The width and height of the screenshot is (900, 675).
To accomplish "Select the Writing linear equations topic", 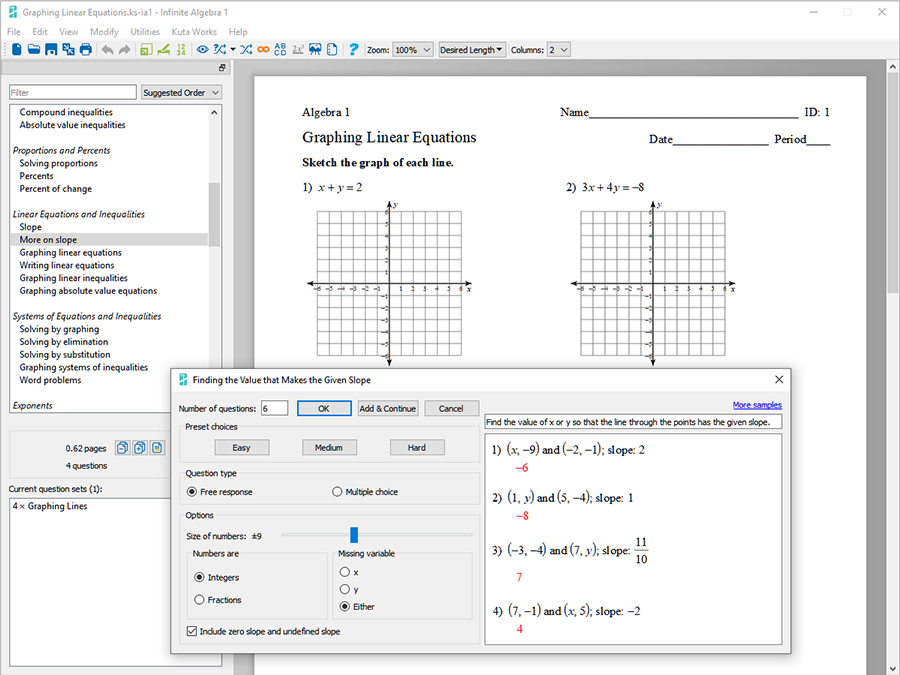I will click(67, 265).
